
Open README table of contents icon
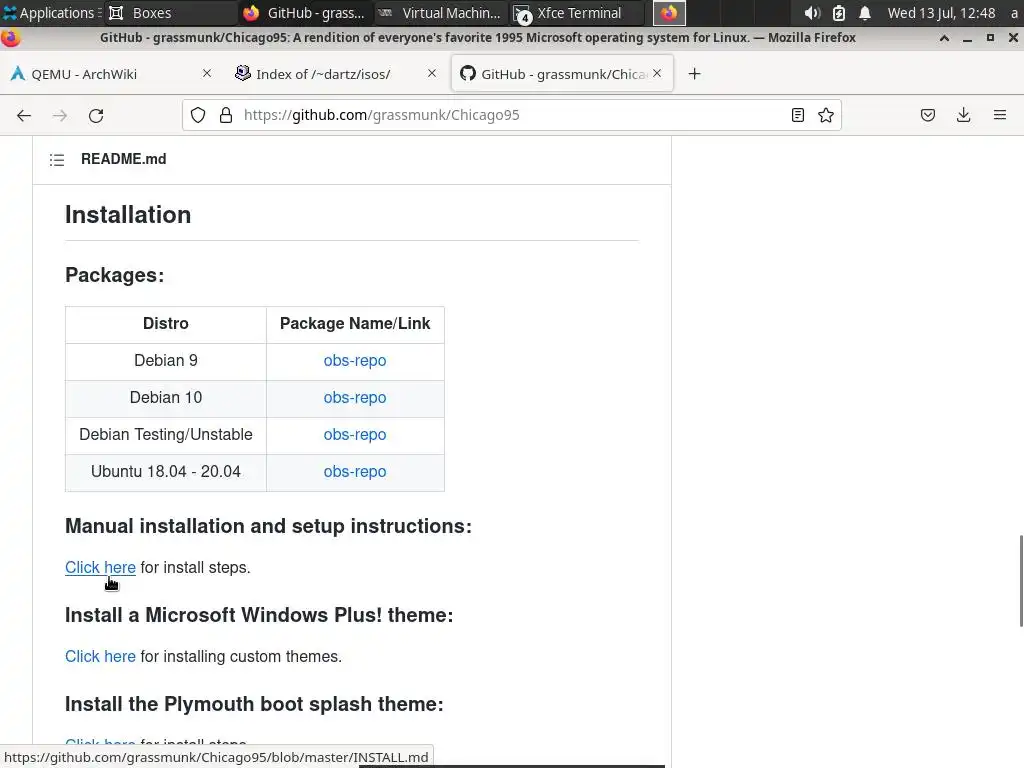tap(57, 159)
